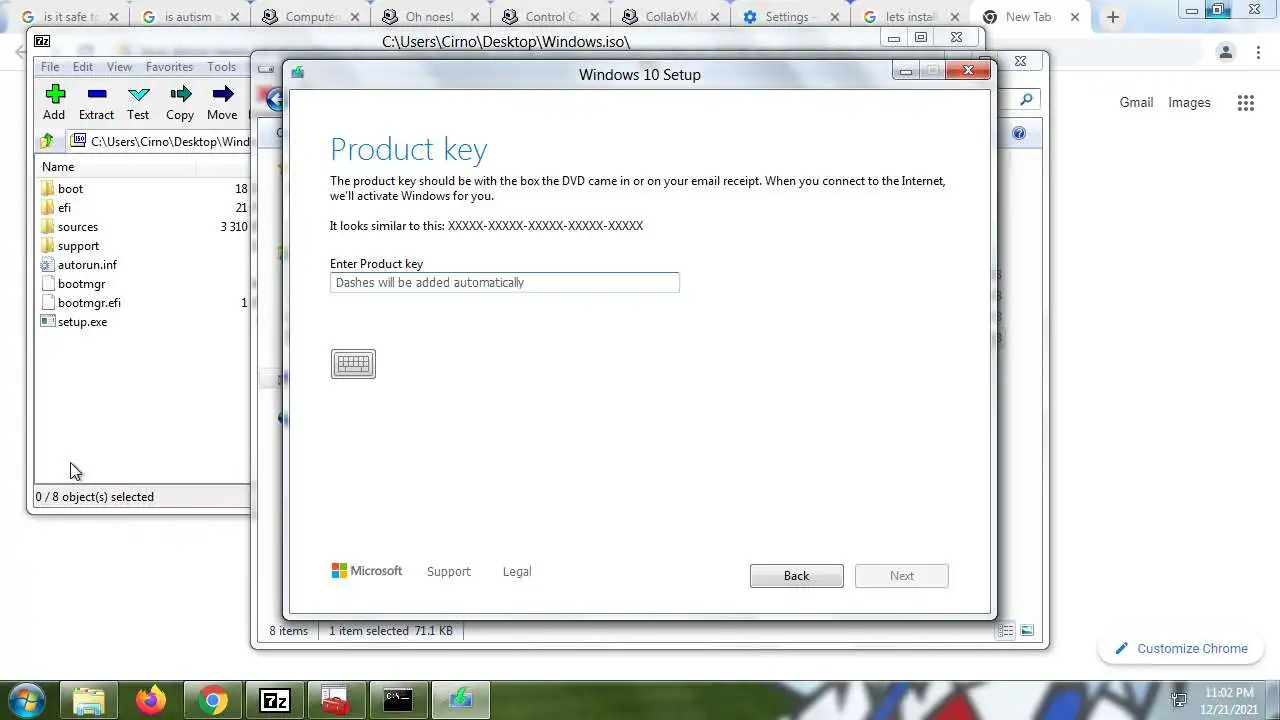Switch Explorer to details view icon
Screen dimensions: 1280x720
(x=1006, y=630)
